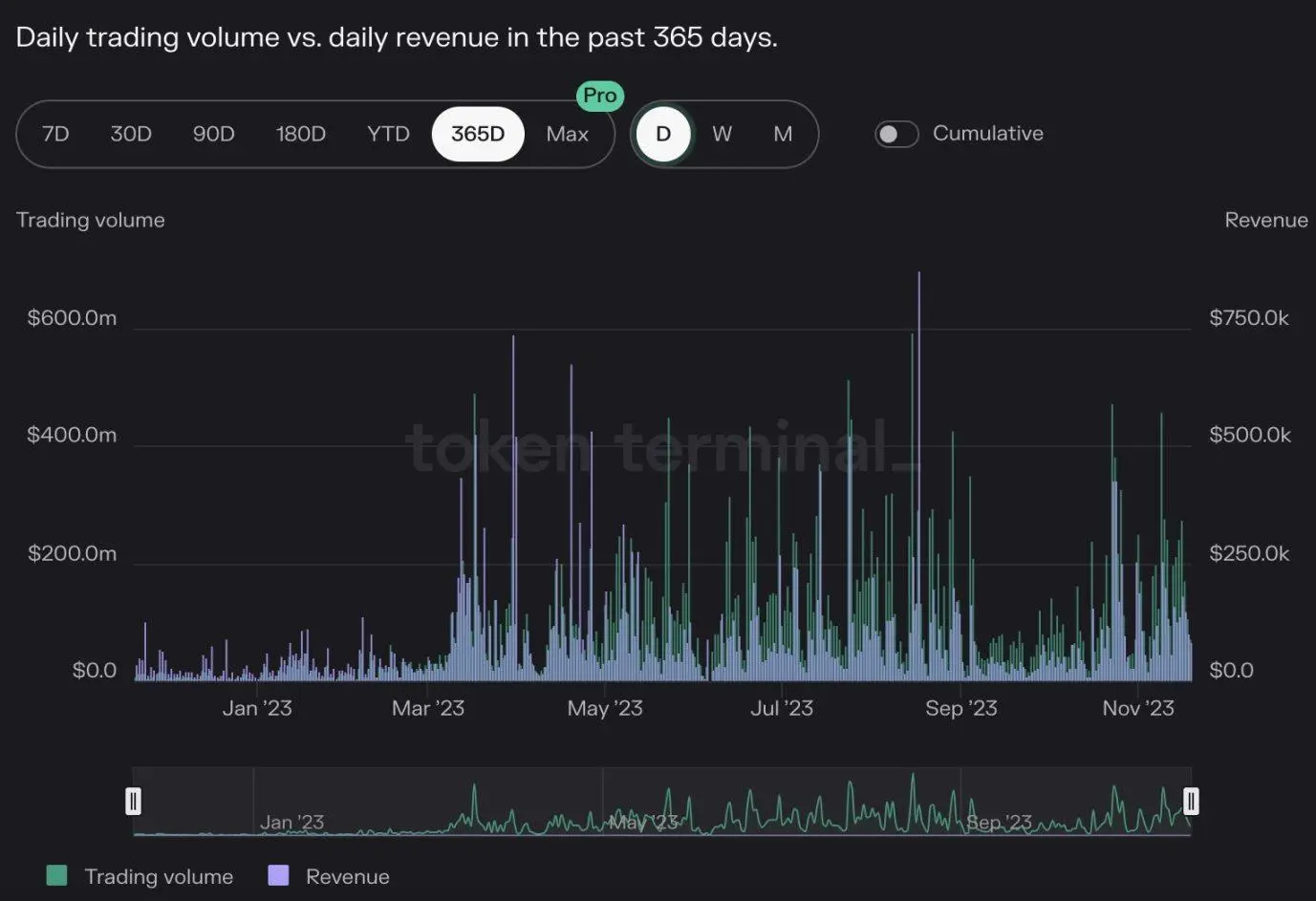Viewport: 1316px width, 901px height.
Task: Toggle Trading volume green legend swatch
Action: [57, 876]
